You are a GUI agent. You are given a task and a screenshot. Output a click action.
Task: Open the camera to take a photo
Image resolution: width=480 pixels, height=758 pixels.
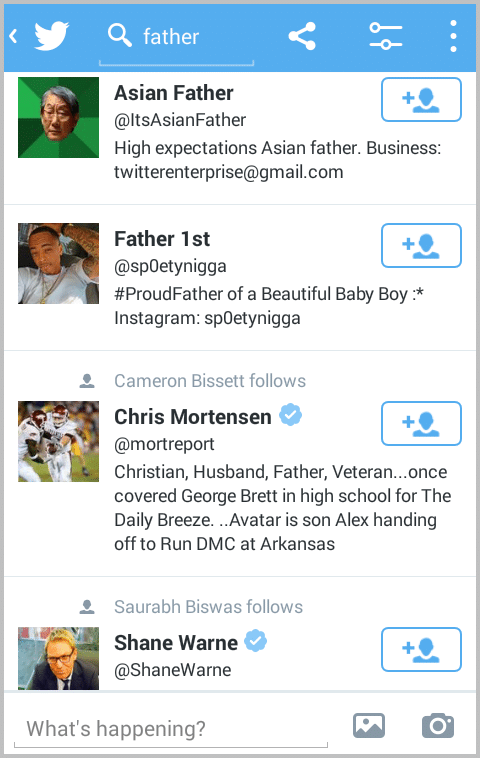(x=438, y=726)
